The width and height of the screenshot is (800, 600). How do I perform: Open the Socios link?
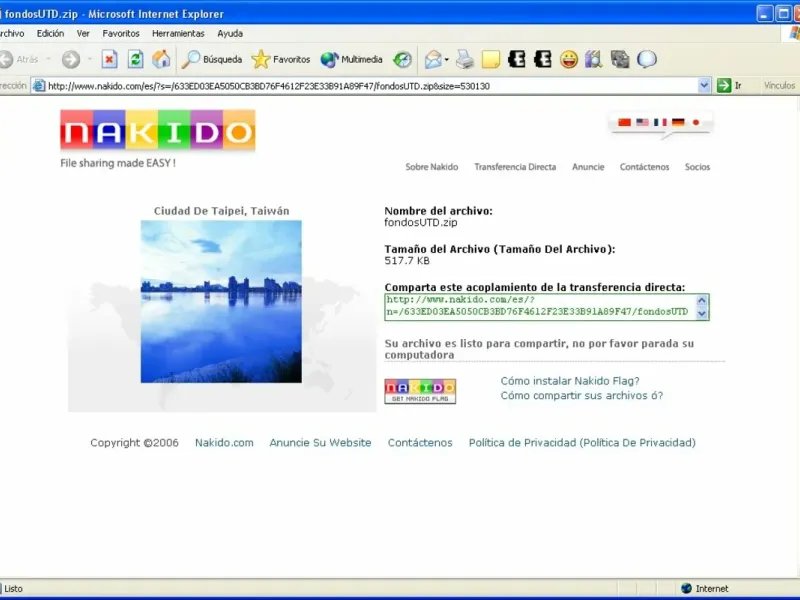697,167
